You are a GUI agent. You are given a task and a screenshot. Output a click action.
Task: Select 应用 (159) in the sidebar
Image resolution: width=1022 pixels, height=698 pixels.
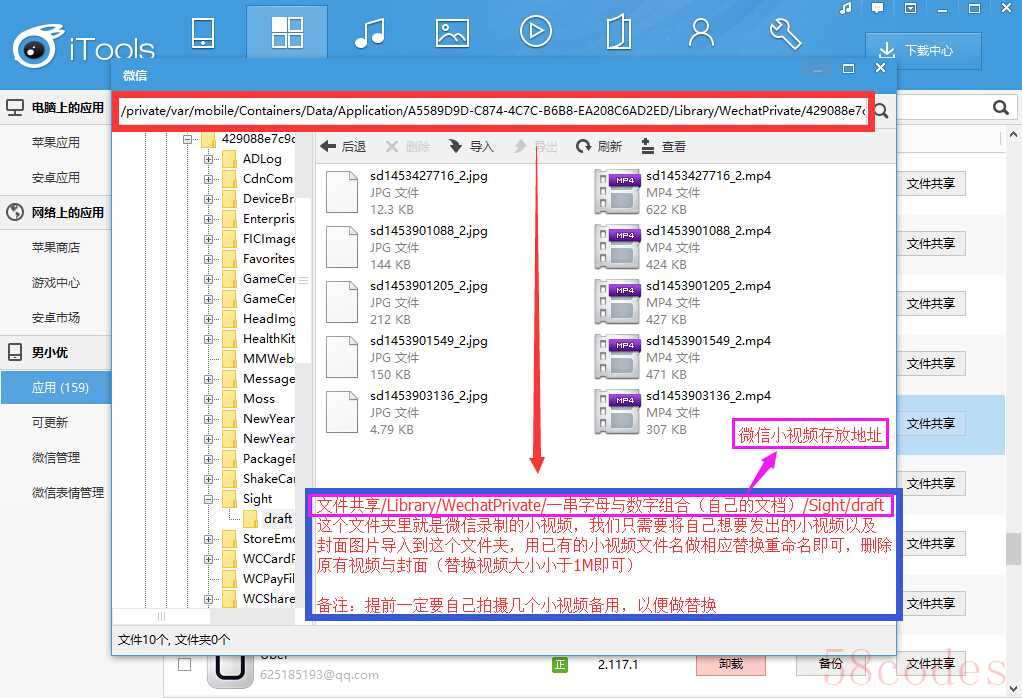pos(56,388)
